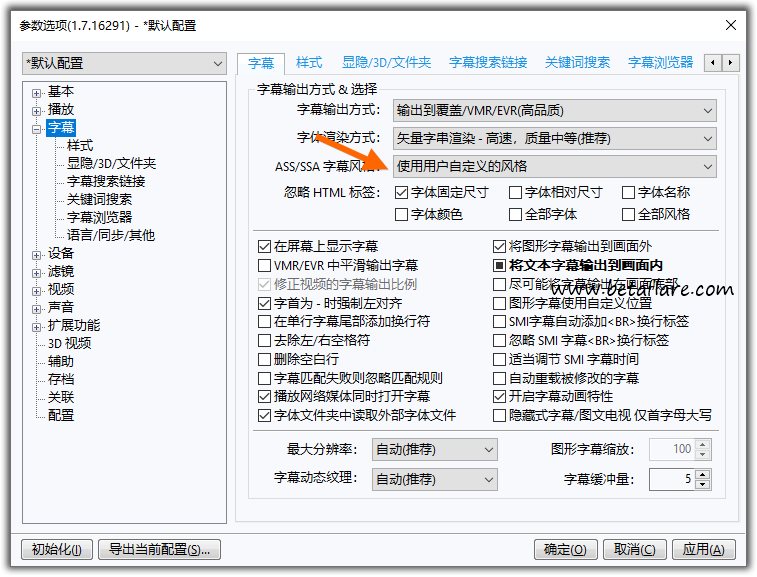The image size is (757, 577).
Task: Switch to the 样式 tab
Action: tap(309, 63)
